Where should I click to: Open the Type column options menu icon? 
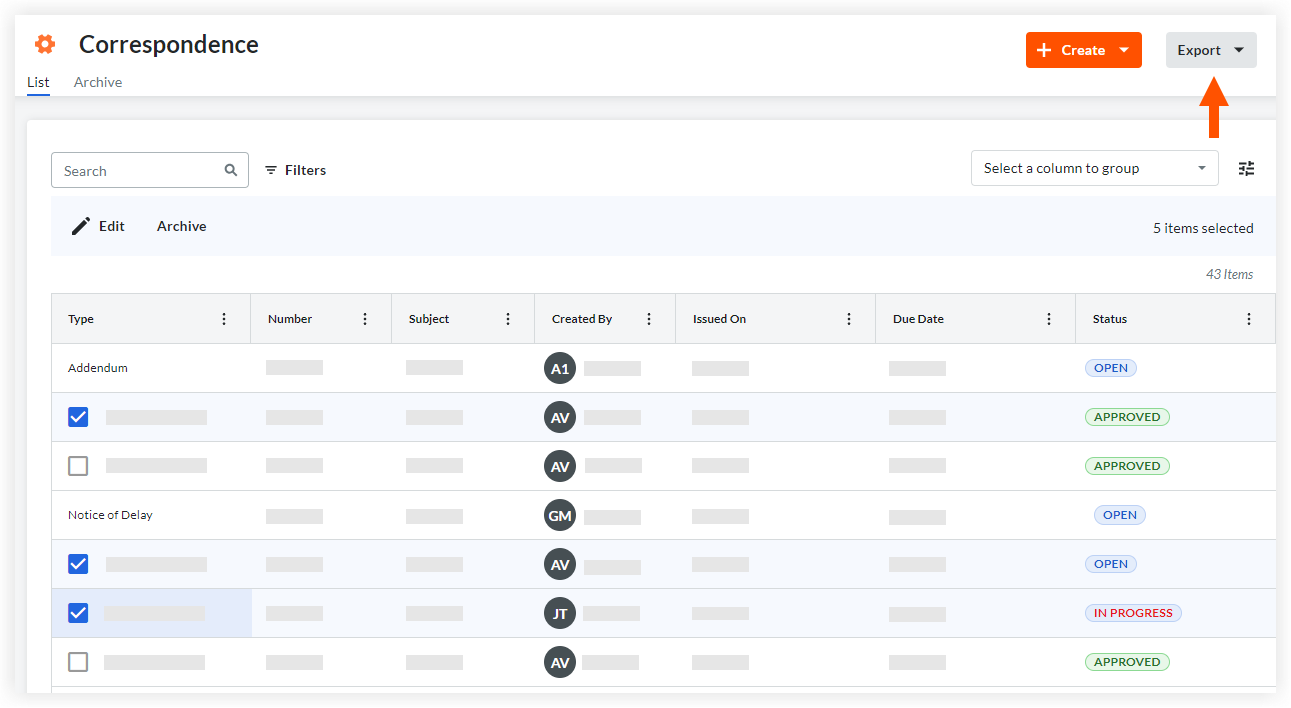[224, 318]
